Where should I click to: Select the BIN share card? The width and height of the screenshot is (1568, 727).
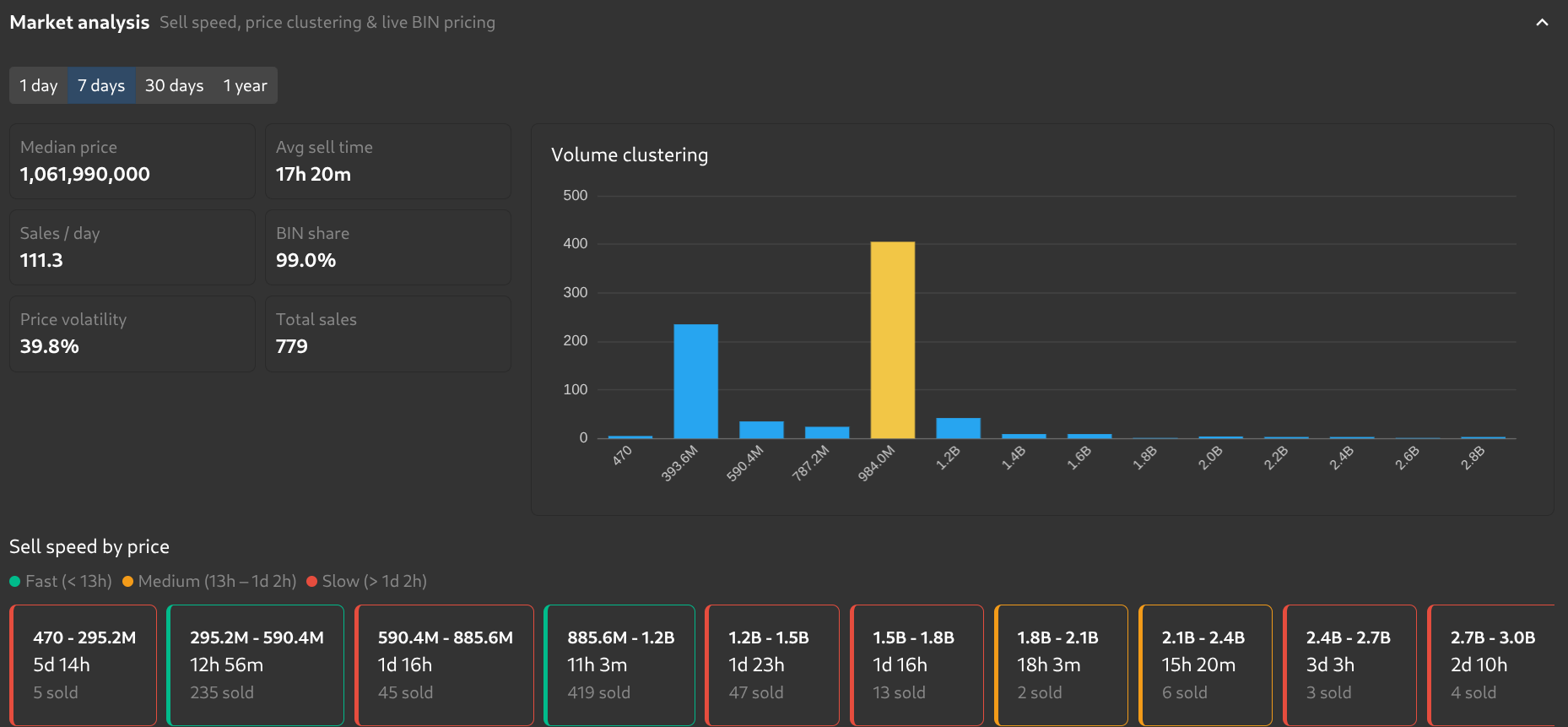pyautogui.click(x=388, y=247)
